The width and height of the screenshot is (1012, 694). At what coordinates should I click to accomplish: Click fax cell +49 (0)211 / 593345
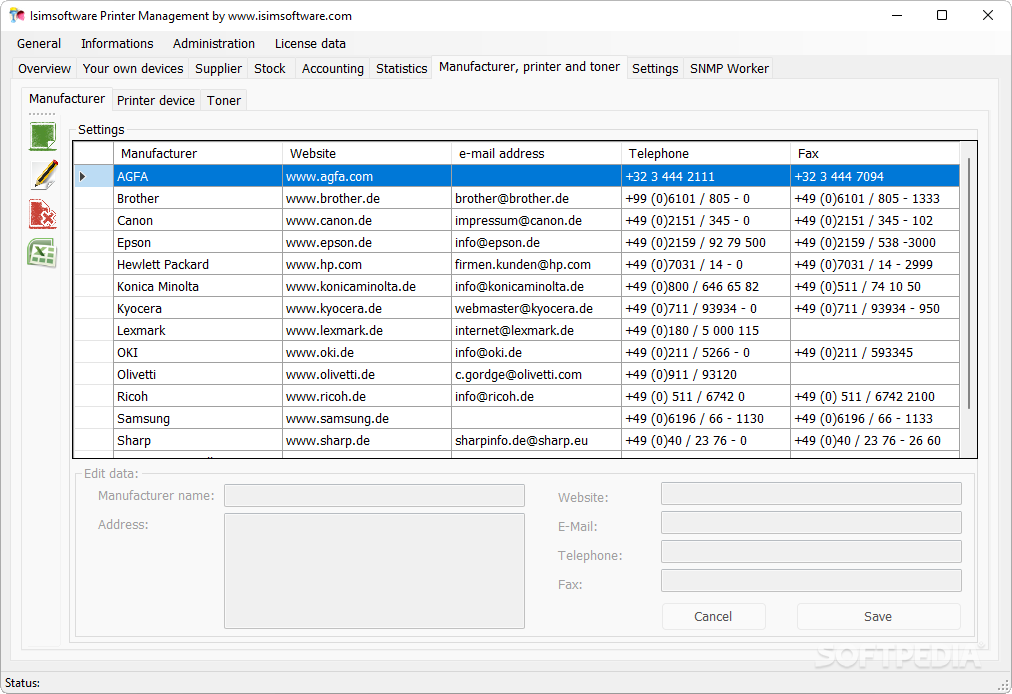[x=875, y=352]
